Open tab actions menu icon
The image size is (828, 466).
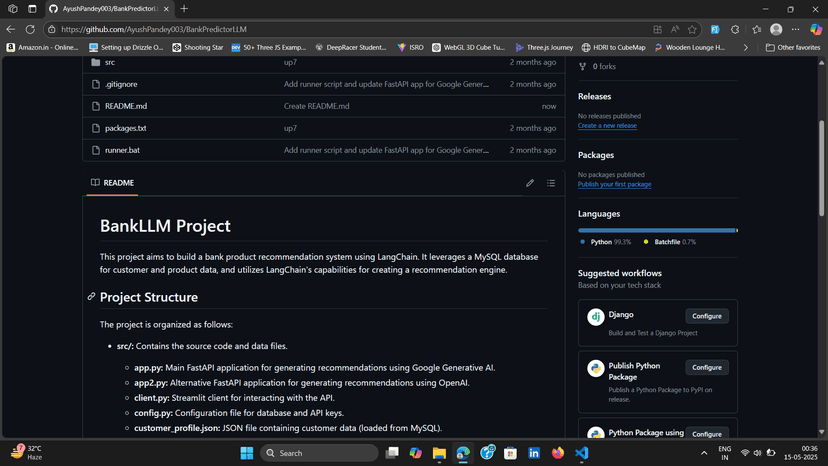click(32, 8)
